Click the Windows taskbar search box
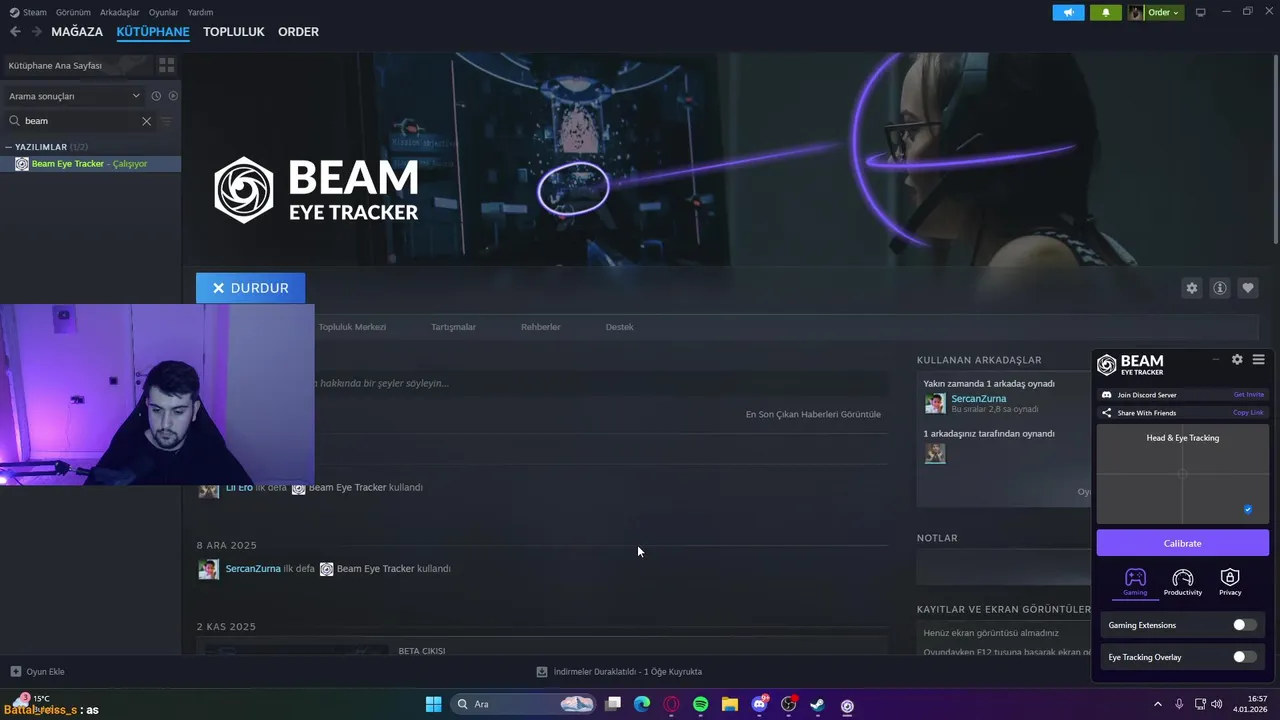The width and height of the screenshot is (1280, 720). coord(524,704)
